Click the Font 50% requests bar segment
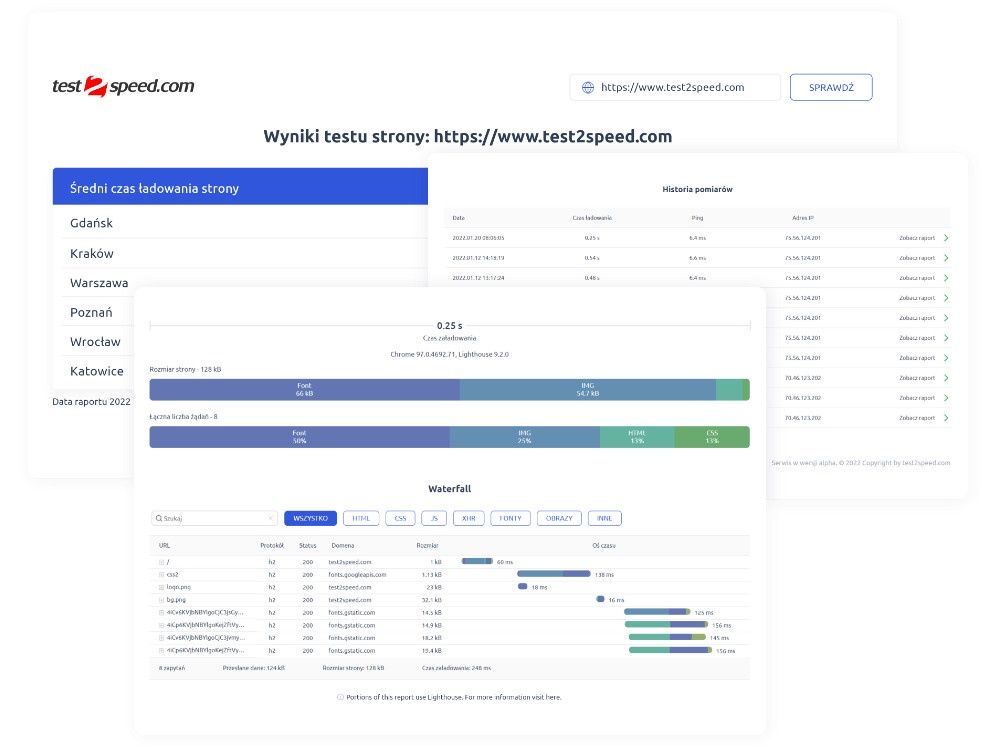Viewport: 1000px width, 750px height. tap(300, 437)
